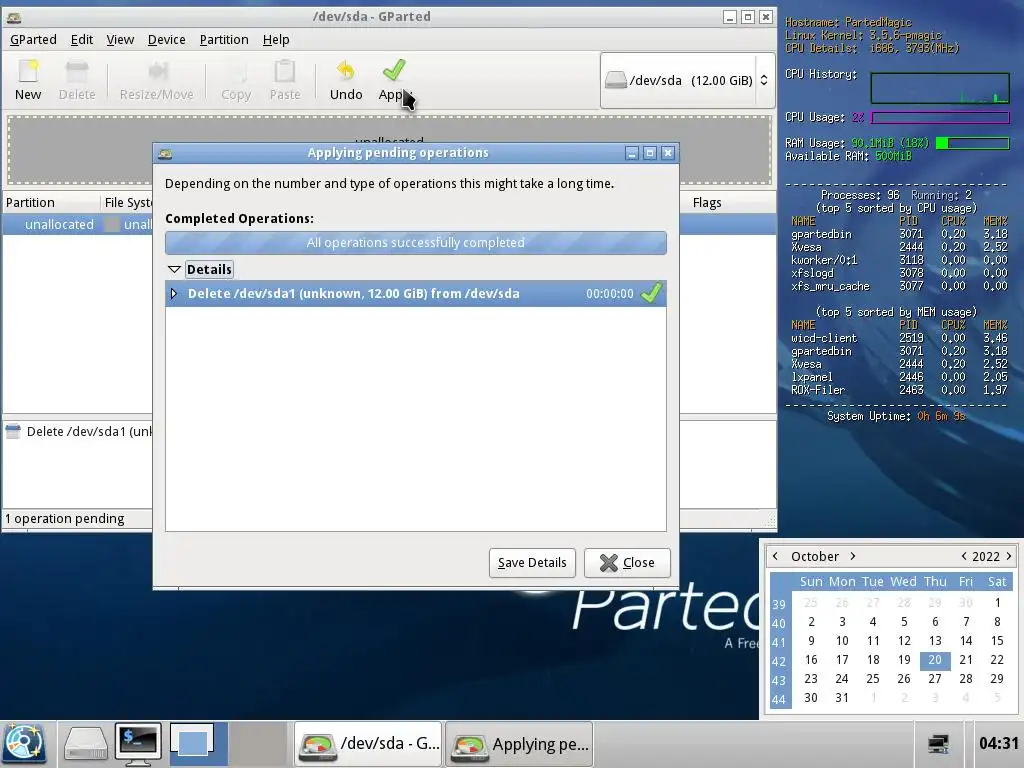Open the GParted menu
Screen dimensions: 1024x768
33,40
